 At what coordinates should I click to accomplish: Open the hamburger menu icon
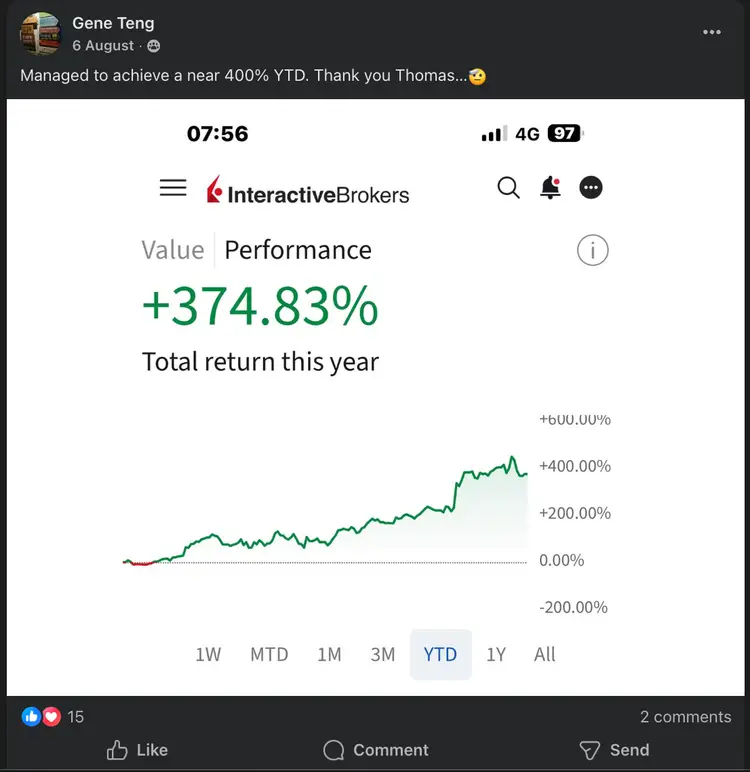point(173,188)
